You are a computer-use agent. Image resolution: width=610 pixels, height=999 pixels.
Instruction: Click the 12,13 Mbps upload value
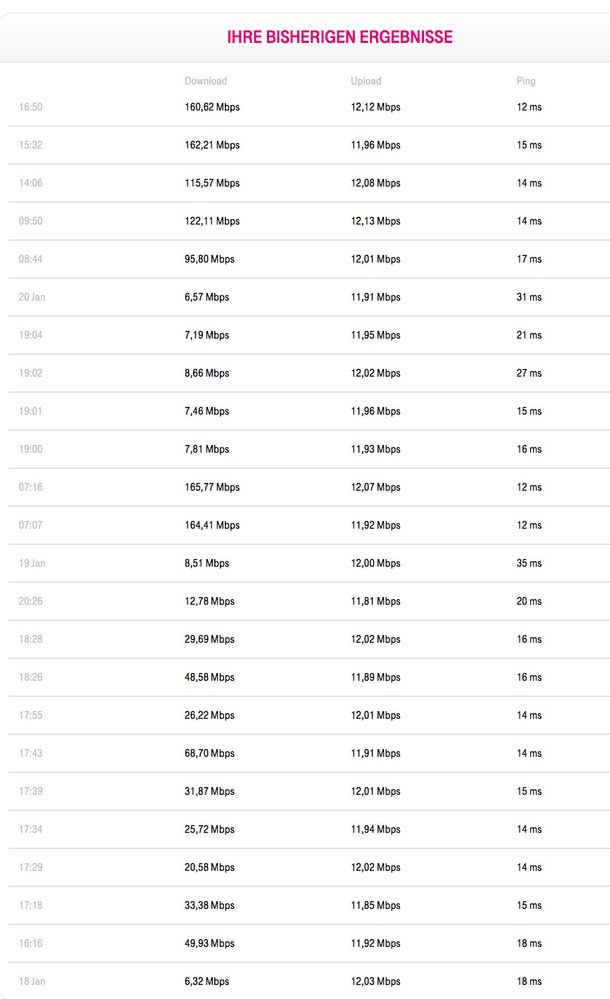pyautogui.click(x=375, y=221)
